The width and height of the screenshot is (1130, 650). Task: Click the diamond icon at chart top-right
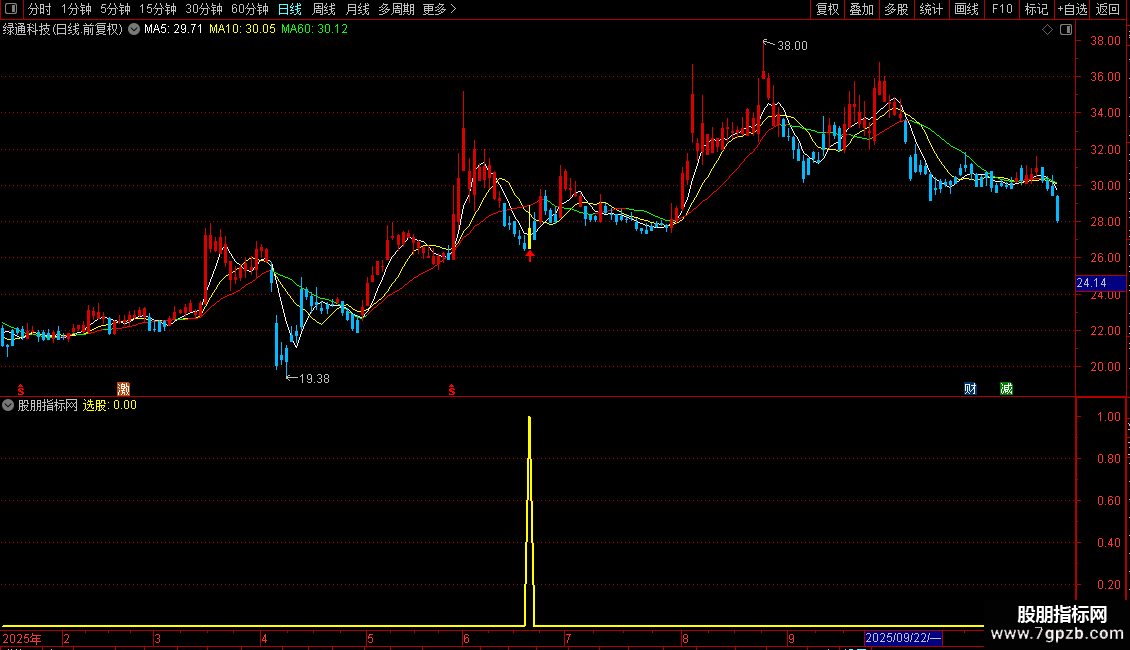[1047, 30]
